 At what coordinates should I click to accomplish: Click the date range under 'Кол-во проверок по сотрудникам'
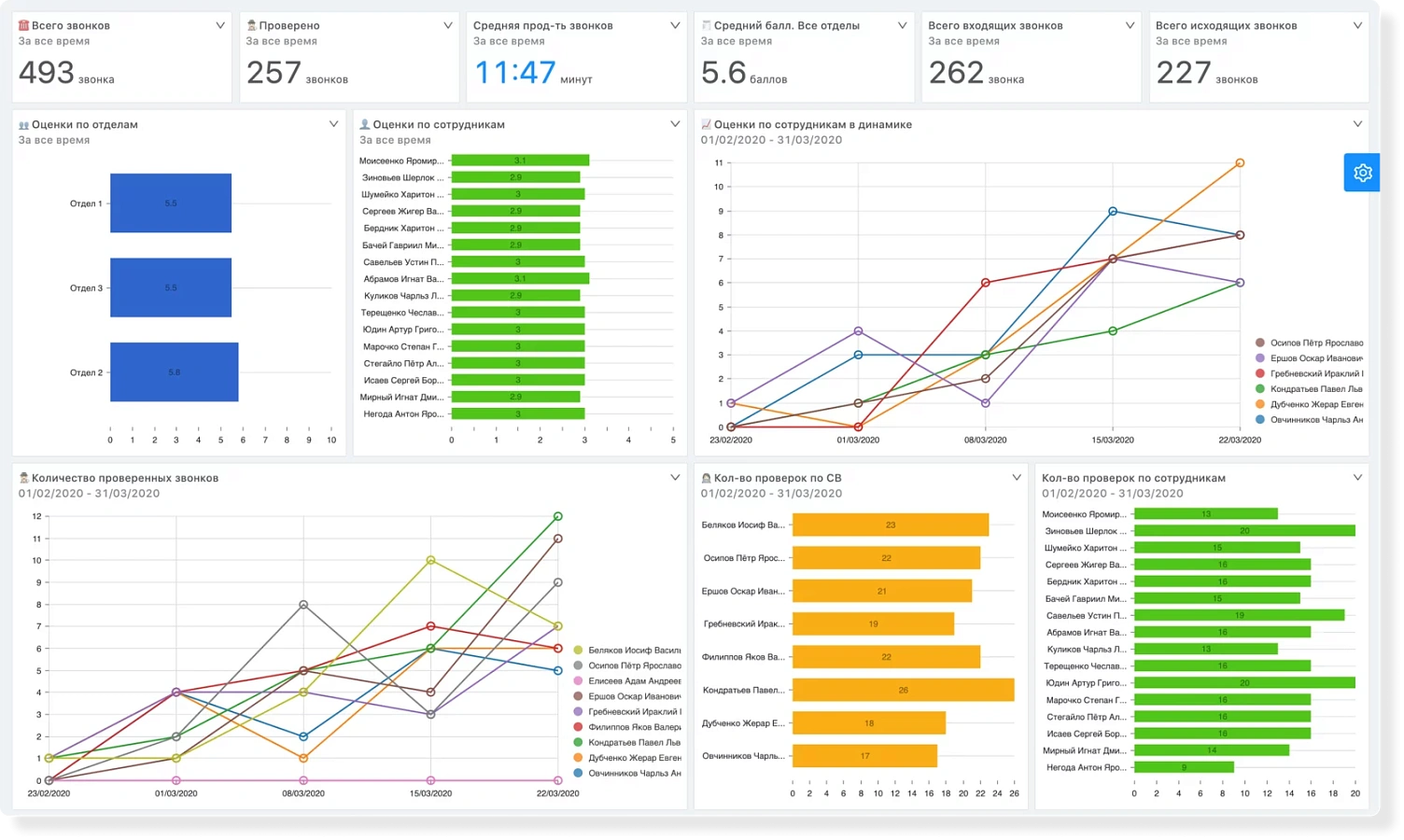[x=1113, y=494]
